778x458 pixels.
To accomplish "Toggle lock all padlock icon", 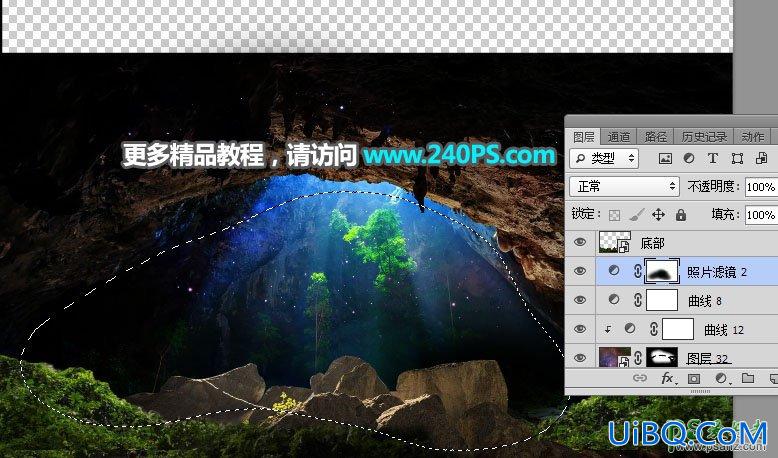I will [681, 215].
